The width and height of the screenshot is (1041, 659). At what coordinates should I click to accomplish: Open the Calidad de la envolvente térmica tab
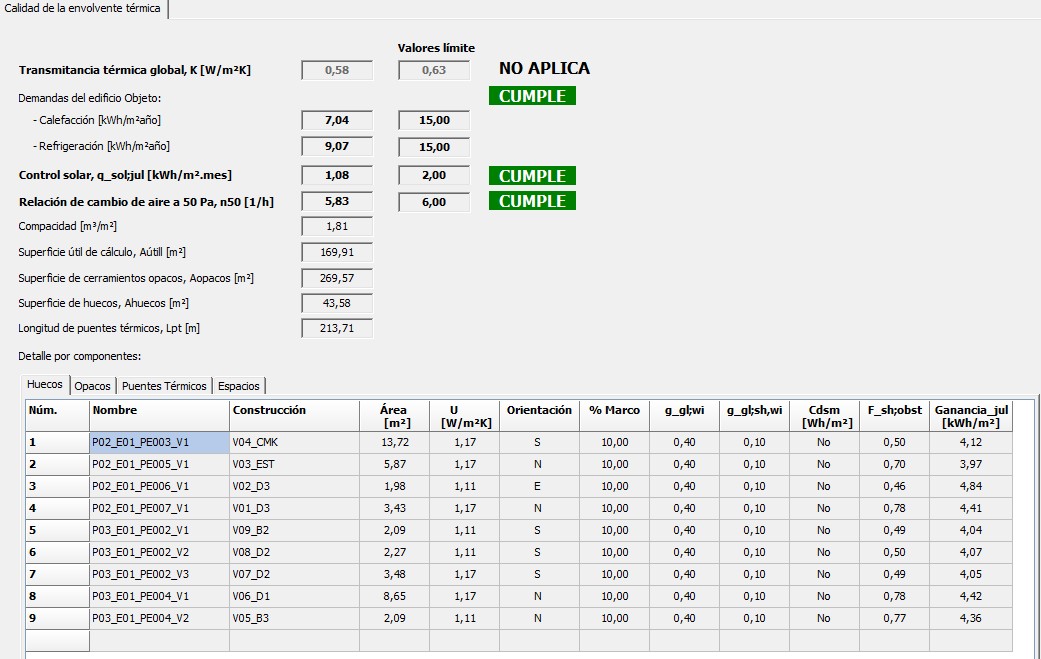[x=83, y=9]
